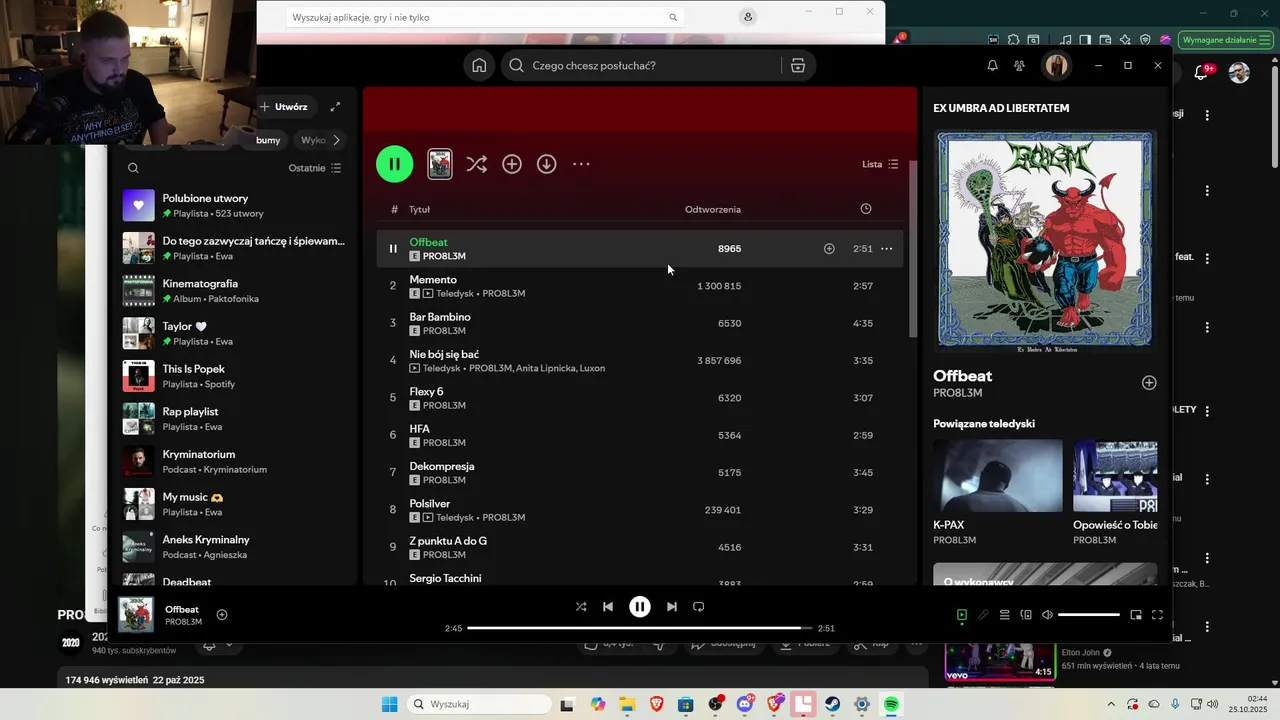Viewport: 1280px width, 720px height.
Task: Skip to the next track
Action: point(672,607)
